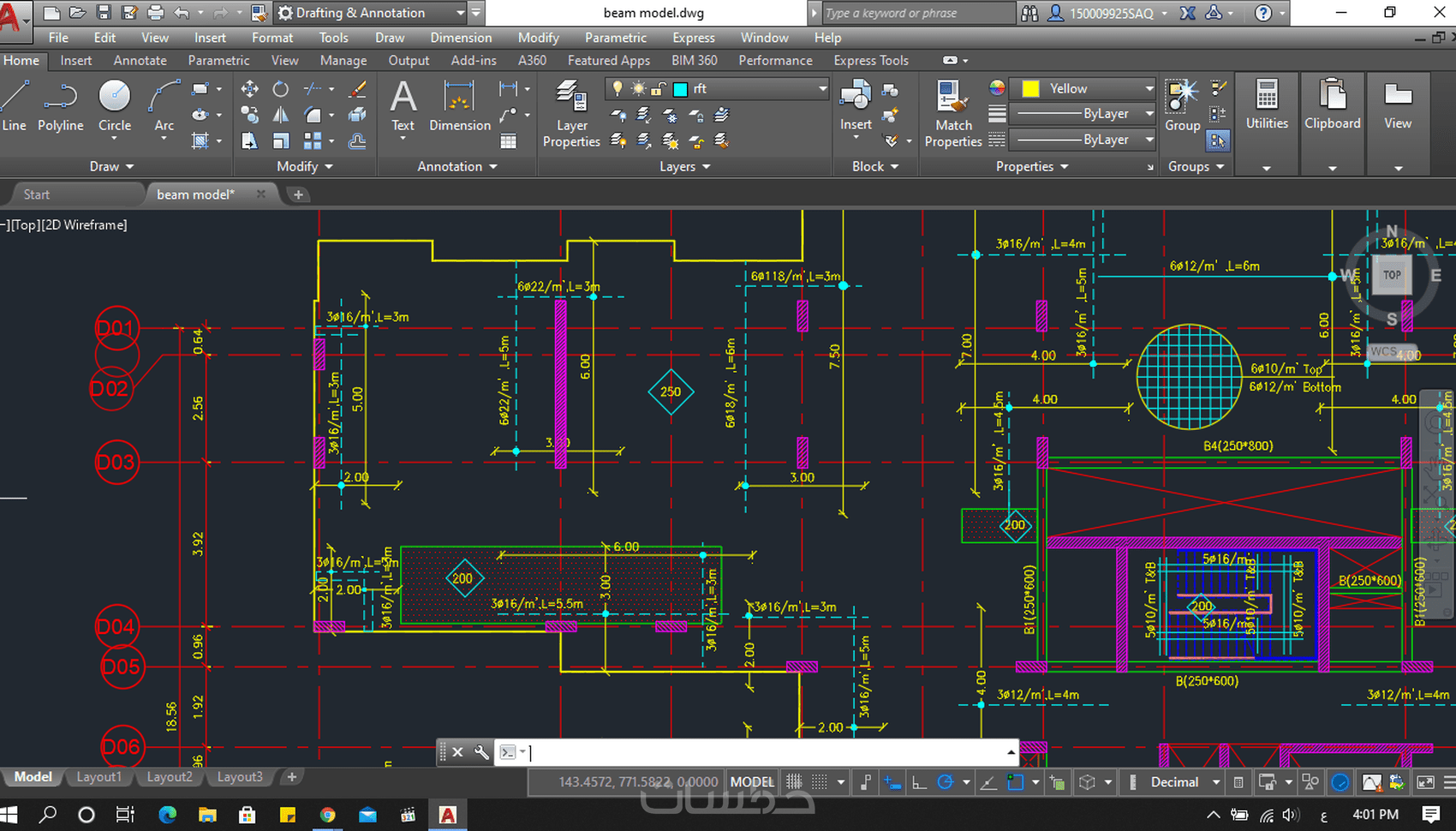Click the 150009925SAQ account sign-in button
Image resolution: width=1456 pixels, height=831 pixels.
click(x=1108, y=13)
